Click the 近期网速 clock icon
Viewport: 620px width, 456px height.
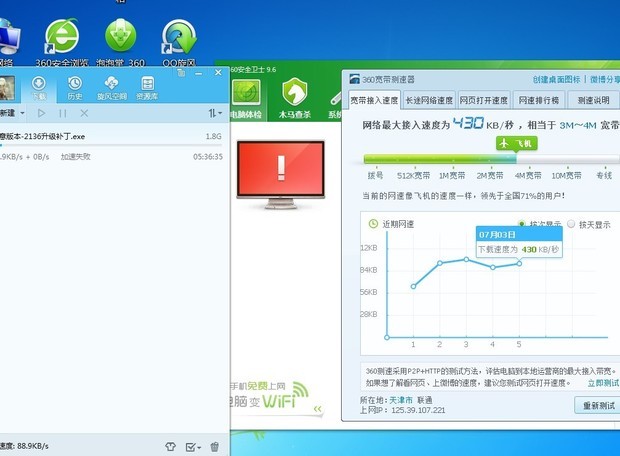click(373, 224)
